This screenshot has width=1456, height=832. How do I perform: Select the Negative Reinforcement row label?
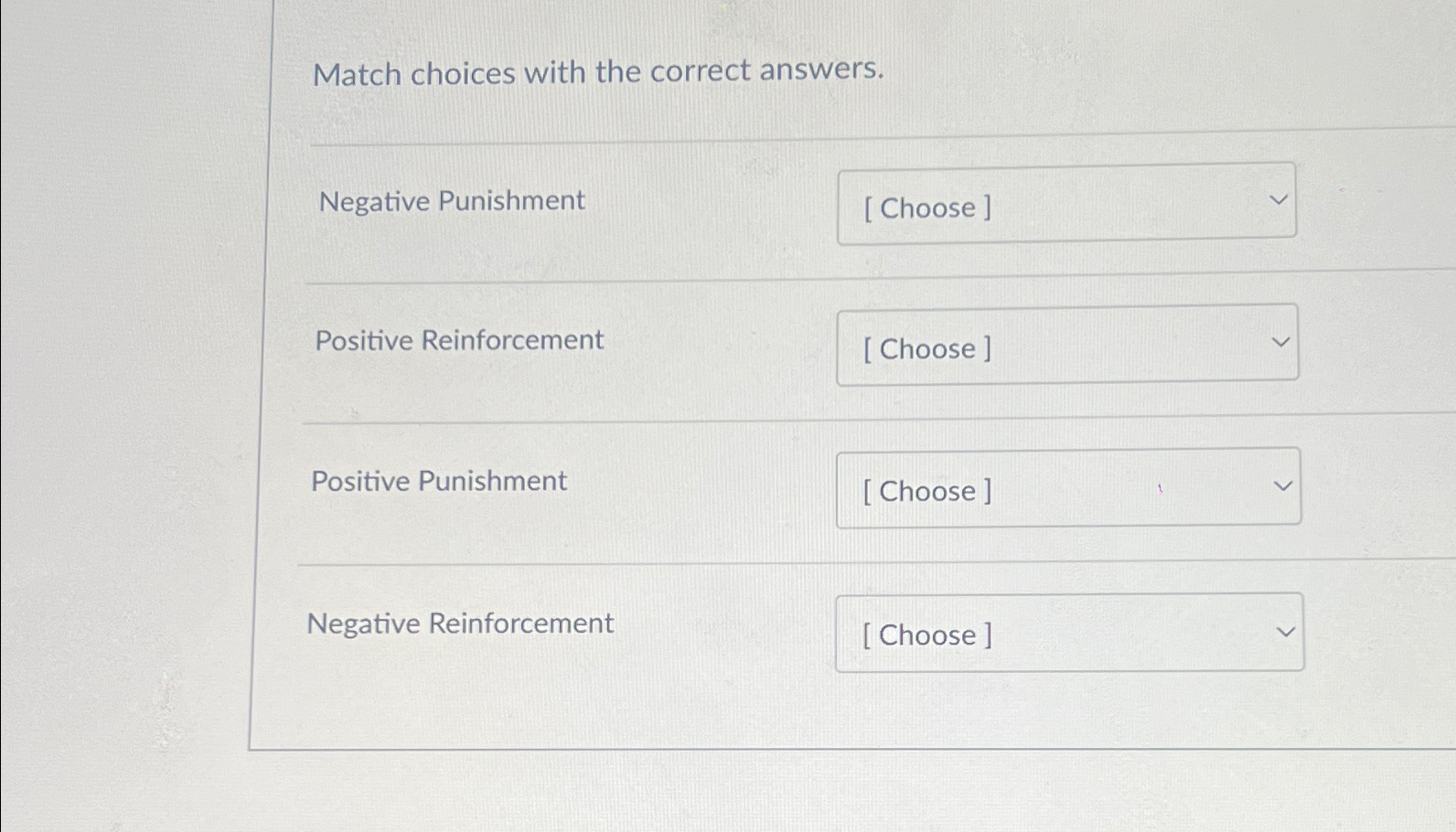[x=460, y=624]
